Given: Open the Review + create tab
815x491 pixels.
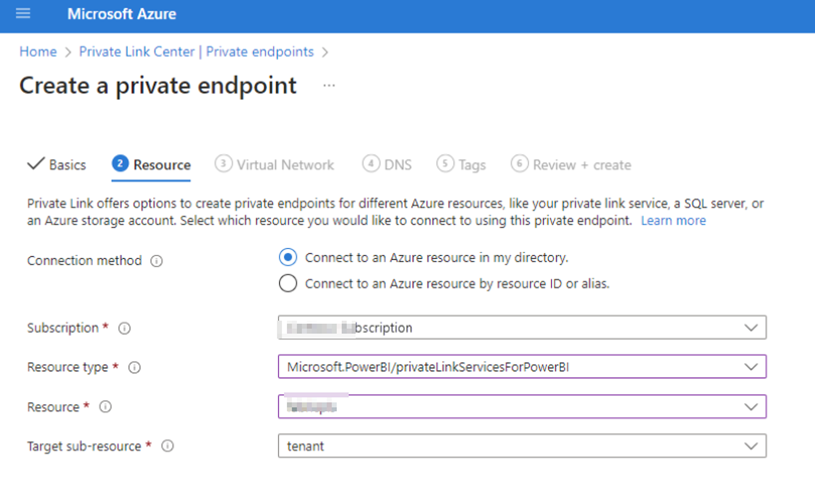Looking at the screenshot, I should pos(571,165).
